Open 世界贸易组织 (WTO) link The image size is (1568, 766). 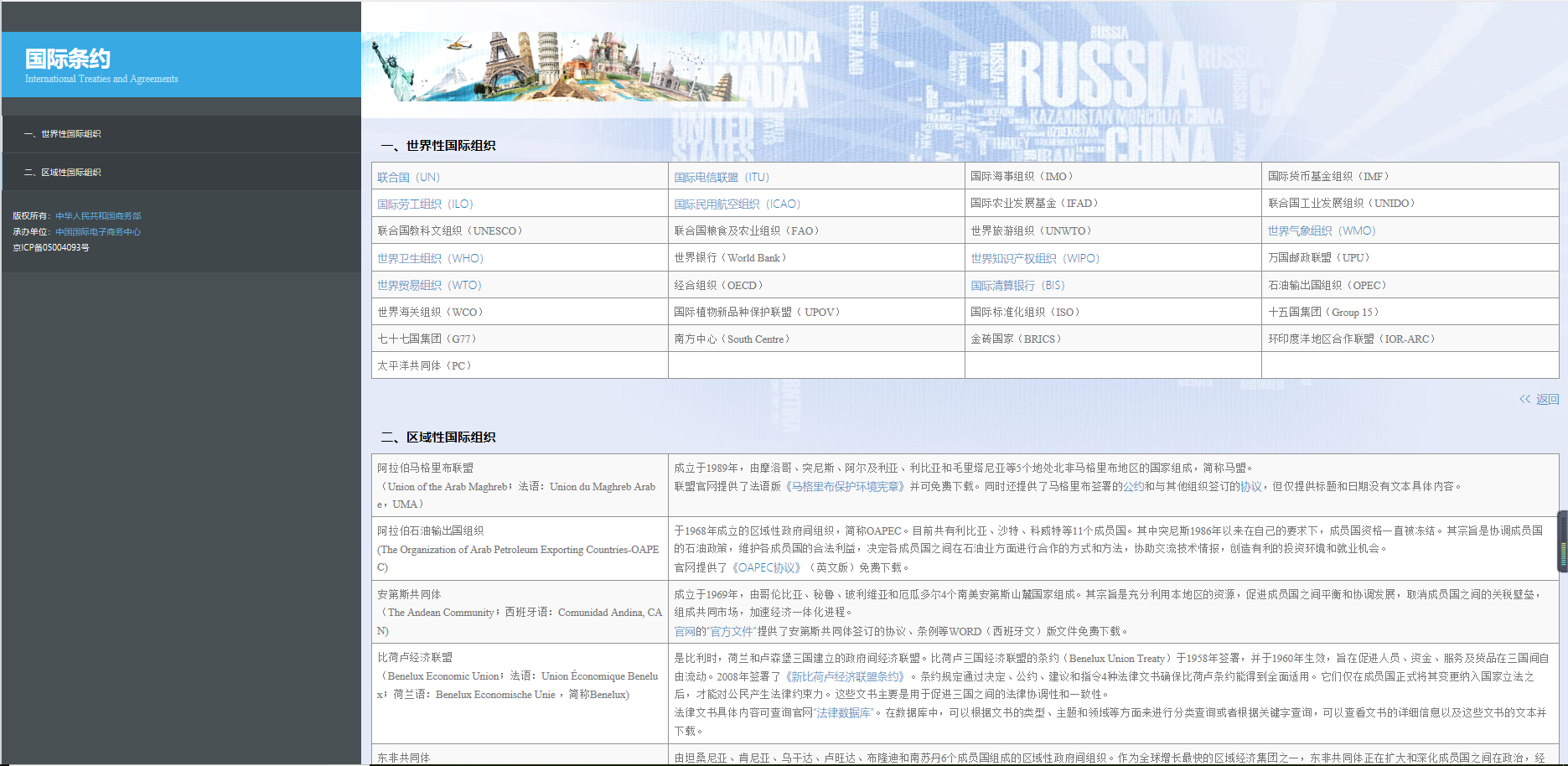(x=429, y=286)
